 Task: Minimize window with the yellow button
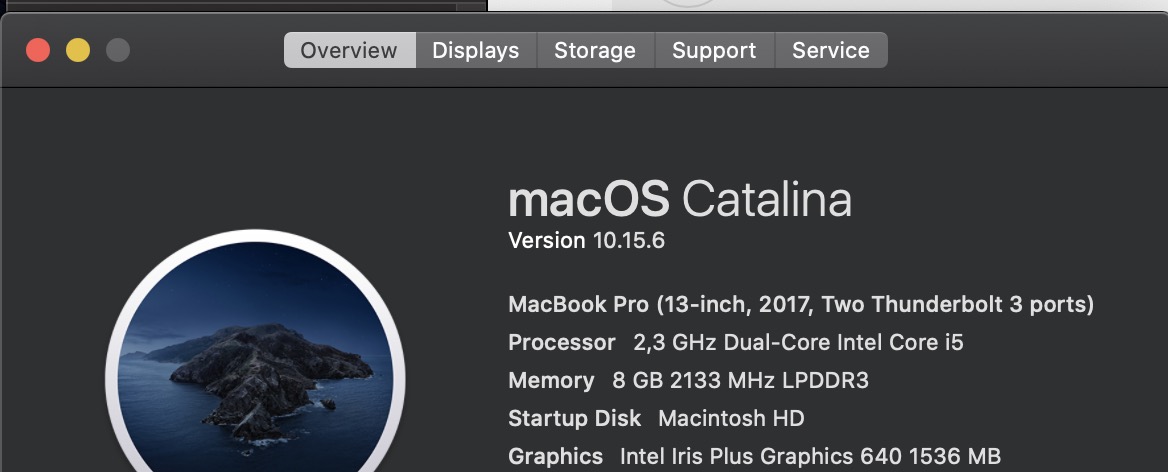[x=78, y=49]
